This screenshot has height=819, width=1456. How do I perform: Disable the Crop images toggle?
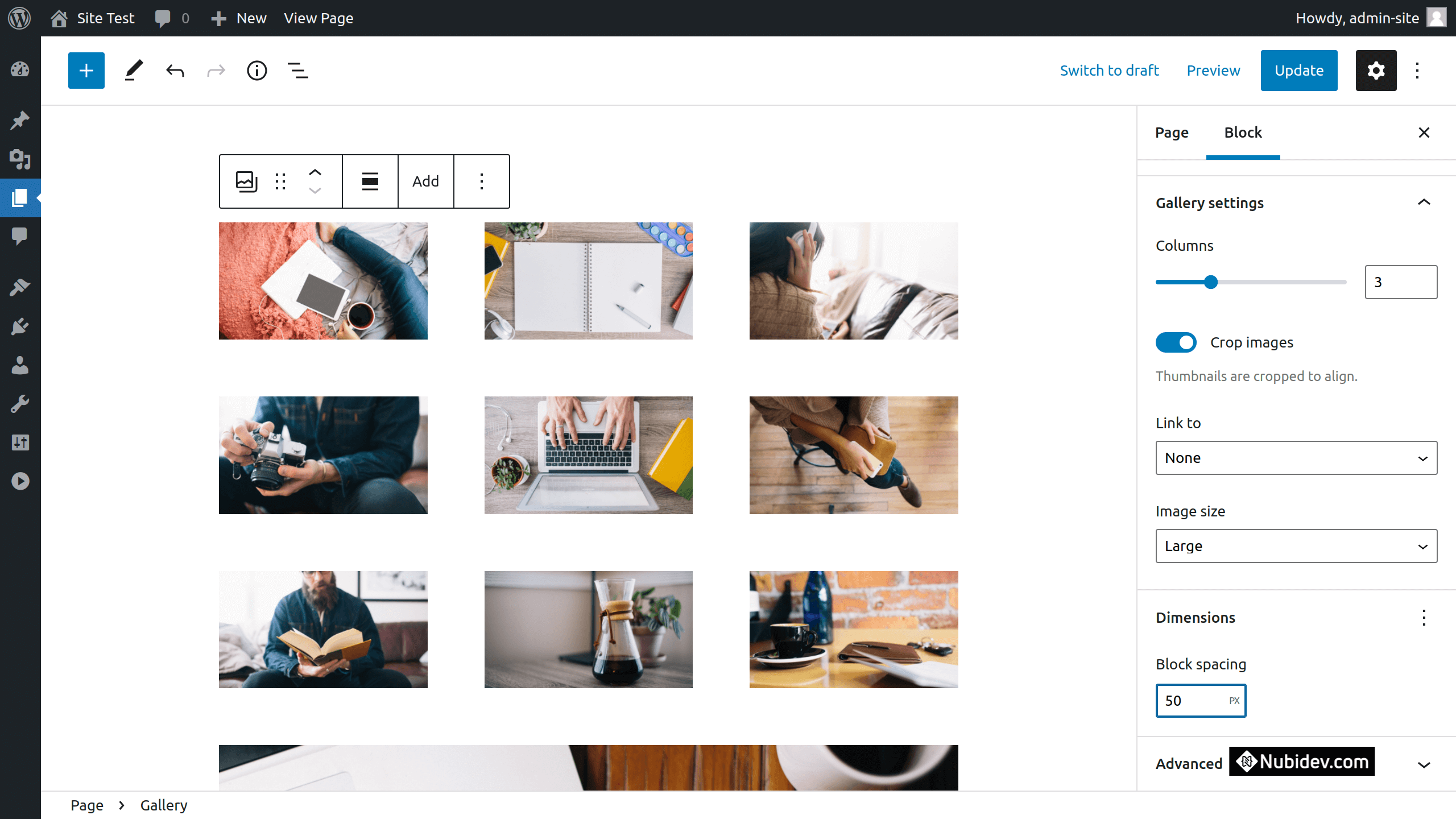[x=1176, y=342]
